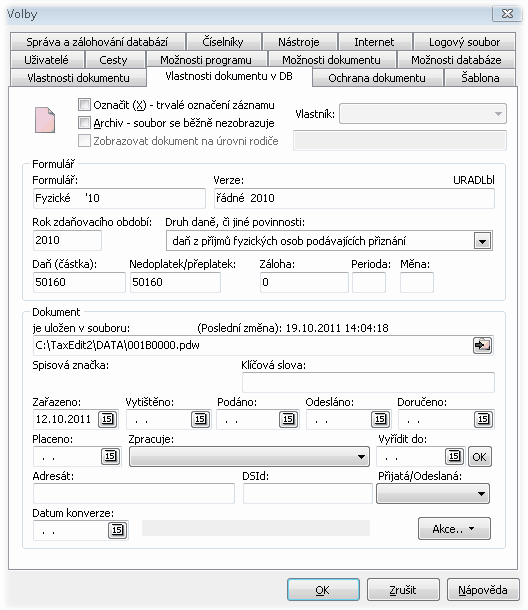Expand the Přijatá/Odeslaná dropdown

pos(433,494)
